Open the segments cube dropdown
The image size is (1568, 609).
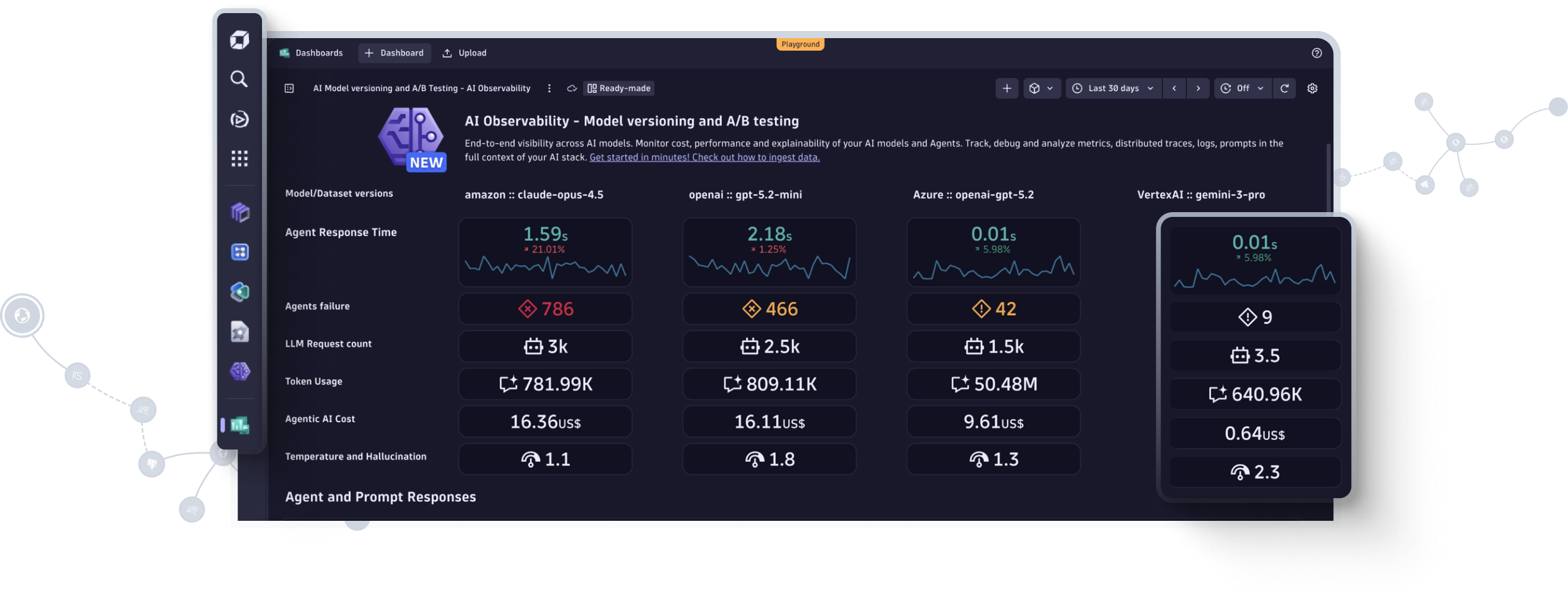(x=1042, y=88)
